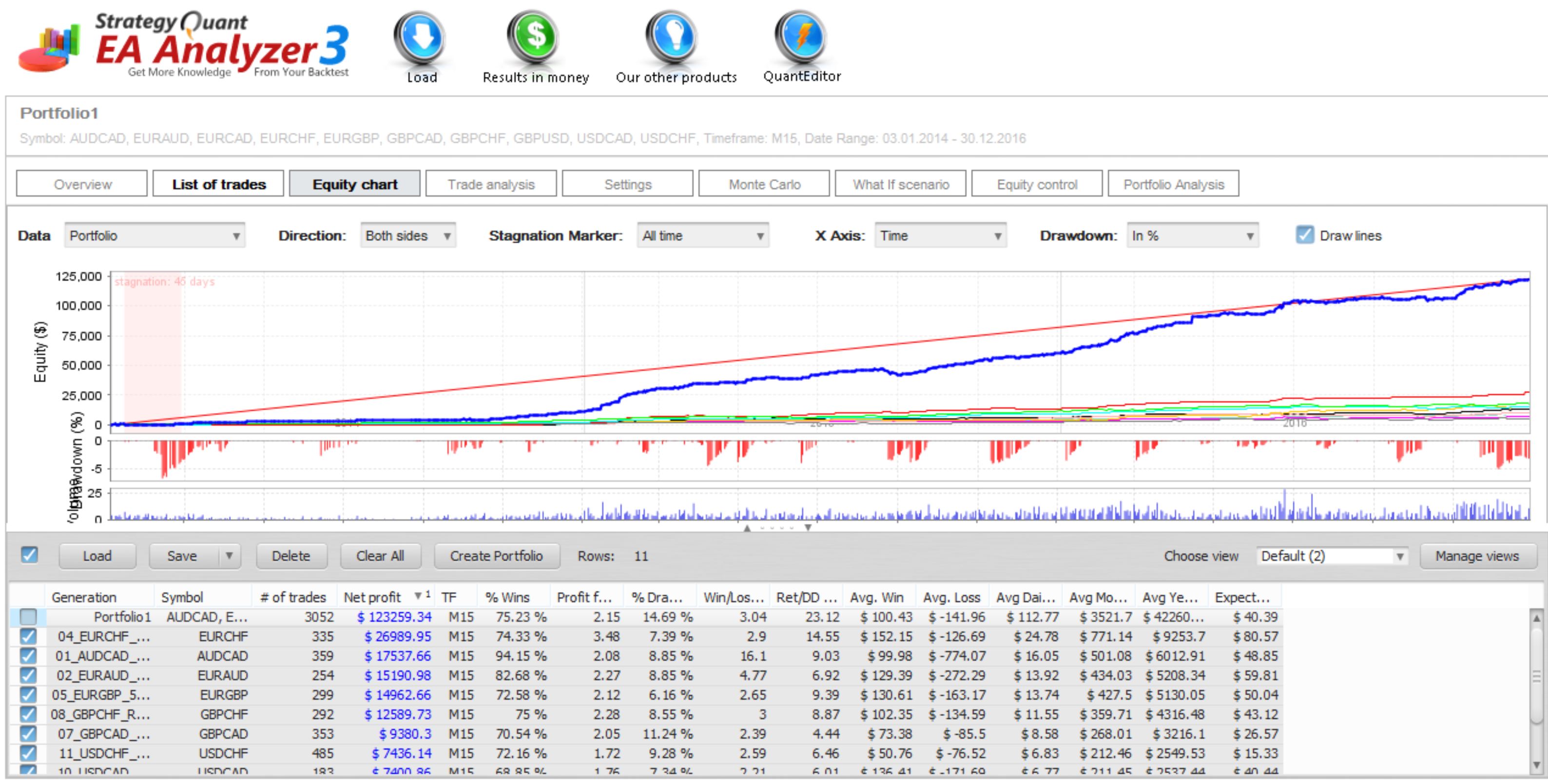Open the Portfolio Analysis tab
This screenshot has height=784, width=1548.
pyautogui.click(x=1173, y=184)
